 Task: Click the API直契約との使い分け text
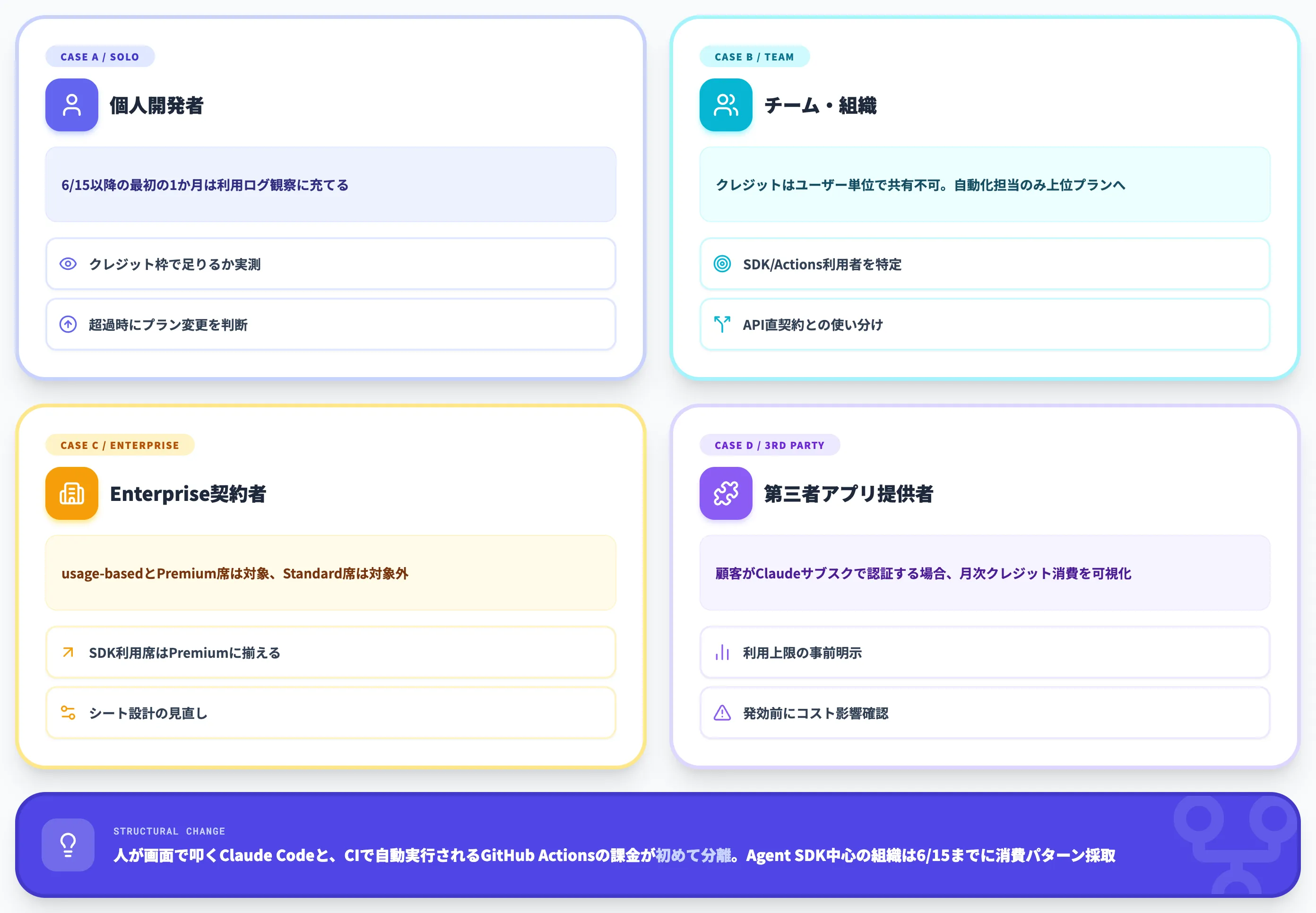pos(813,325)
